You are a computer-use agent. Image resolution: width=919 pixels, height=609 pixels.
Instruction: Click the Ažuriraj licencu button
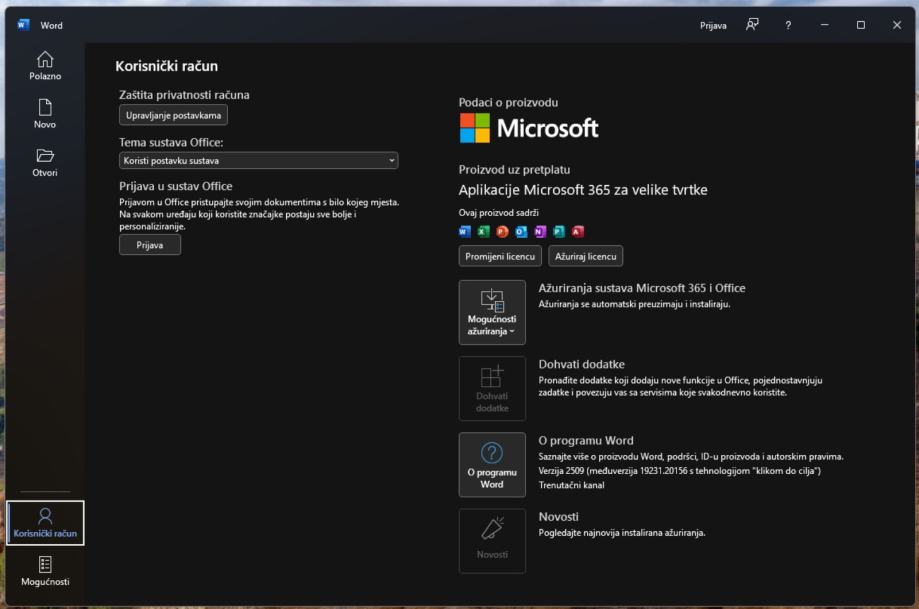(x=585, y=256)
